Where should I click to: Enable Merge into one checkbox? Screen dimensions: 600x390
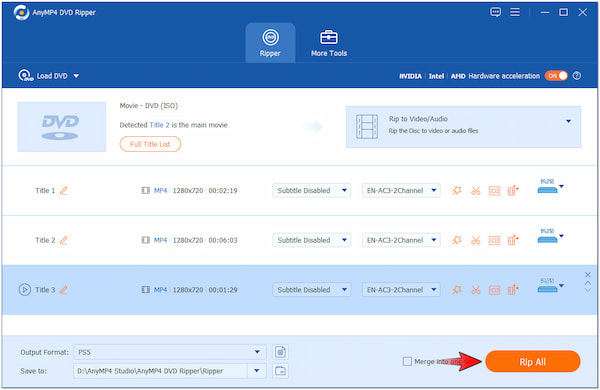[407, 361]
